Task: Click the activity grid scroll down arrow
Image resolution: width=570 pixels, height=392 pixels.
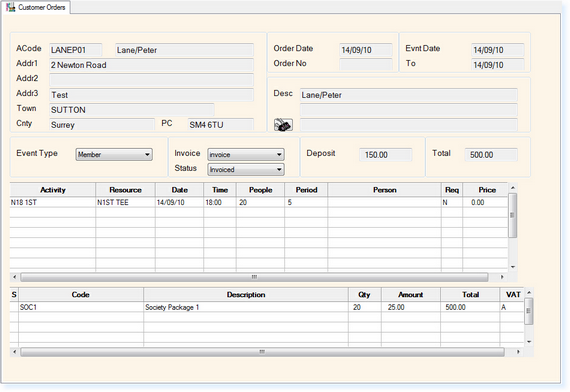Action: click(x=513, y=267)
